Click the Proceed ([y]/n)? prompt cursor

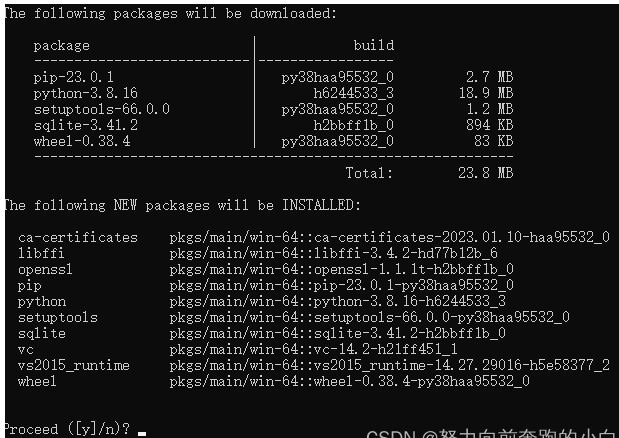[x=142, y=433]
